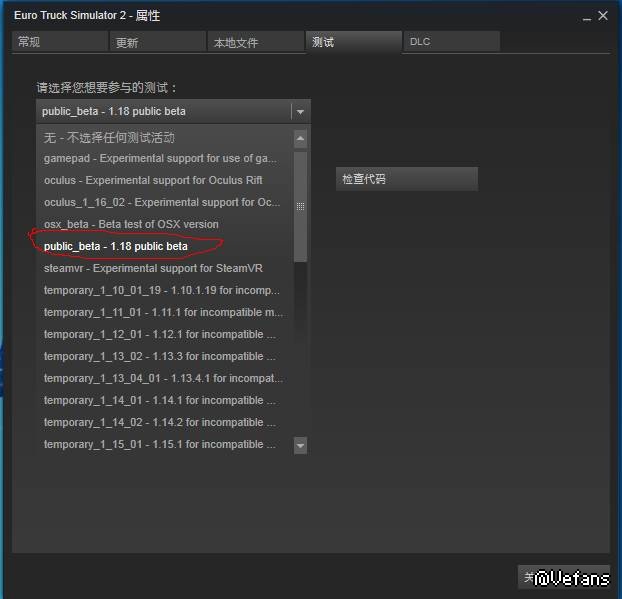The width and height of the screenshot is (622, 599).
Task: Choose temporary_1_13_02 beta entry
Action: coord(165,356)
